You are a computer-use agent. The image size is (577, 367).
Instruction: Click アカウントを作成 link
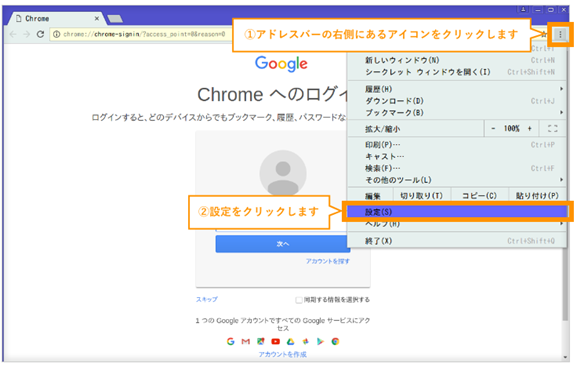pyautogui.click(x=282, y=354)
